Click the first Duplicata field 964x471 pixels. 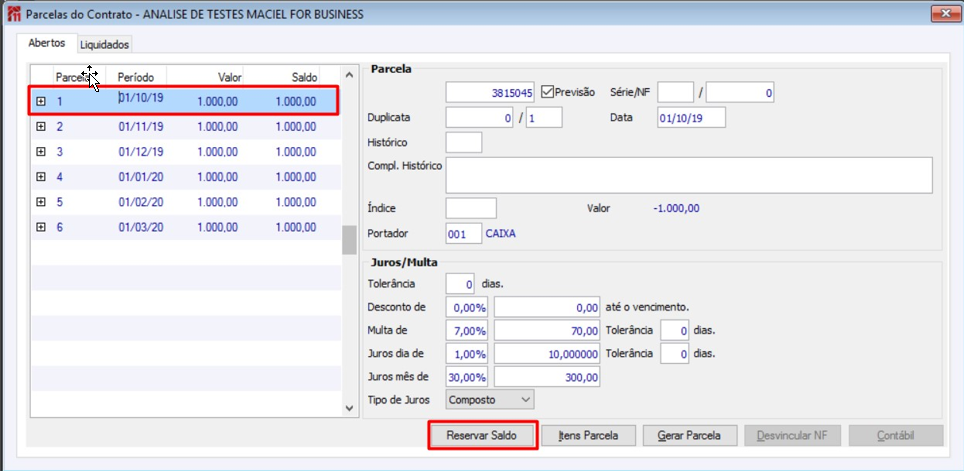tap(480, 117)
